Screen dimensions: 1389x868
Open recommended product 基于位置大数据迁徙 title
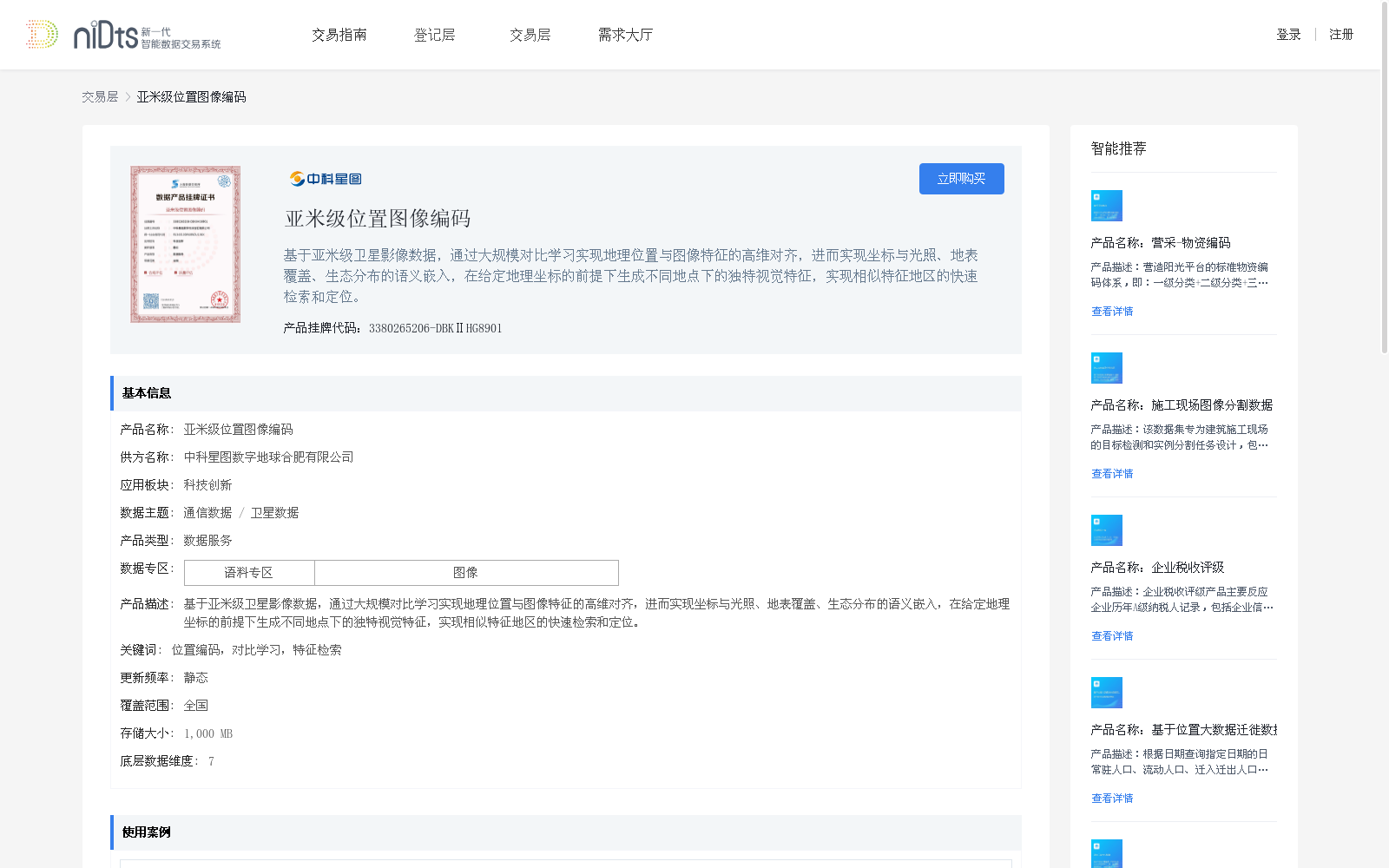click(x=1184, y=730)
